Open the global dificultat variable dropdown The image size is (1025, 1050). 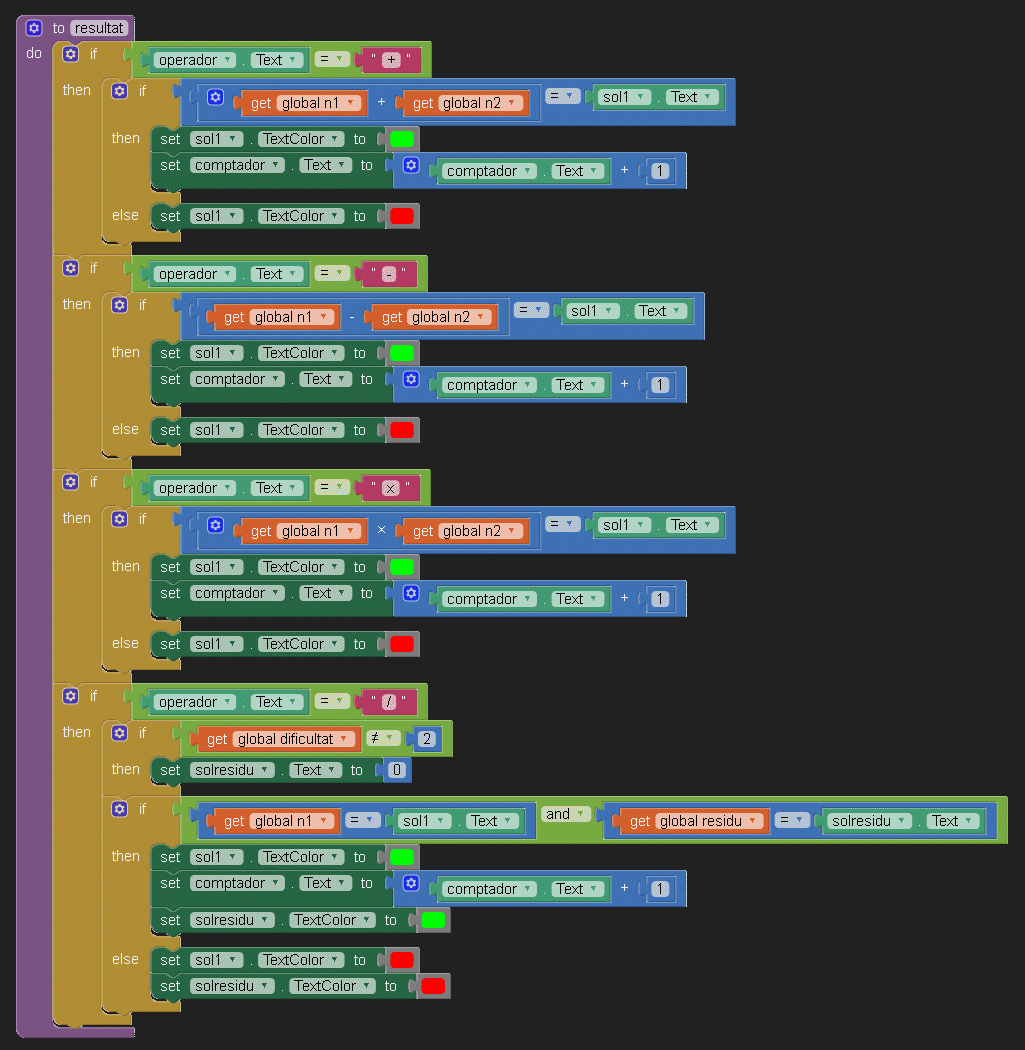coord(345,740)
